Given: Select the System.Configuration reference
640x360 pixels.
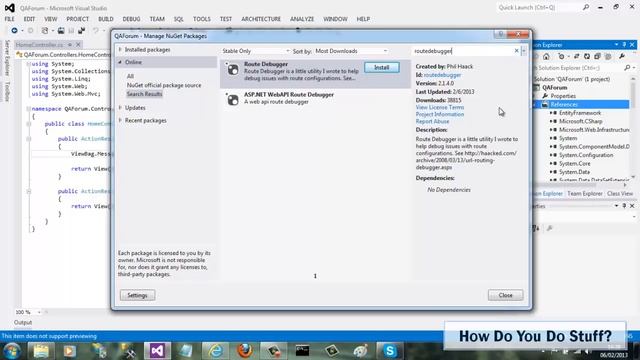Looking at the screenshot, I should click(x=586, y=155).
